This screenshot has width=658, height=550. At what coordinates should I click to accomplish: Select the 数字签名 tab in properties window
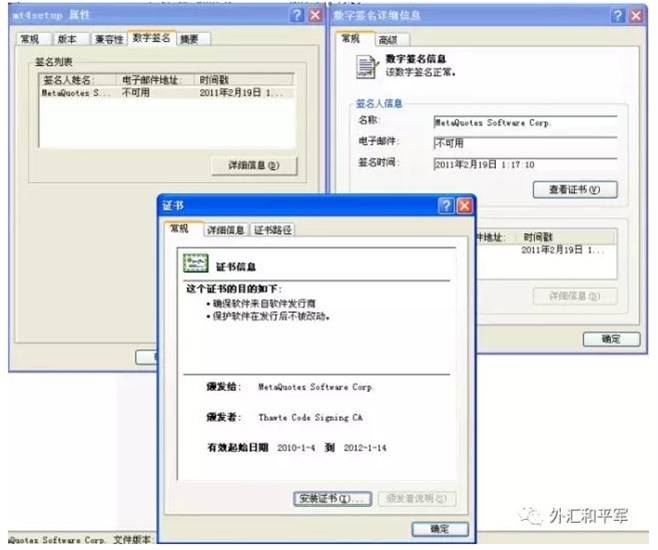click(151, 38)
